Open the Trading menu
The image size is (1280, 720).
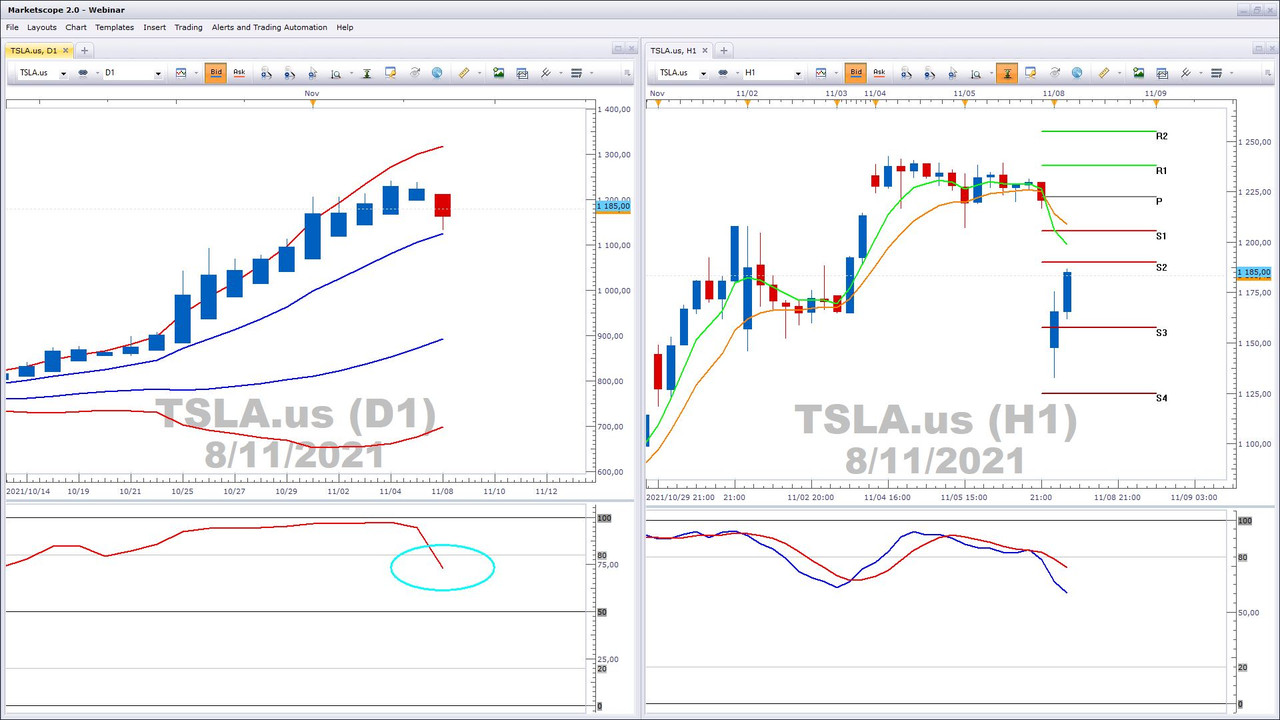click(x=188, y=27)
